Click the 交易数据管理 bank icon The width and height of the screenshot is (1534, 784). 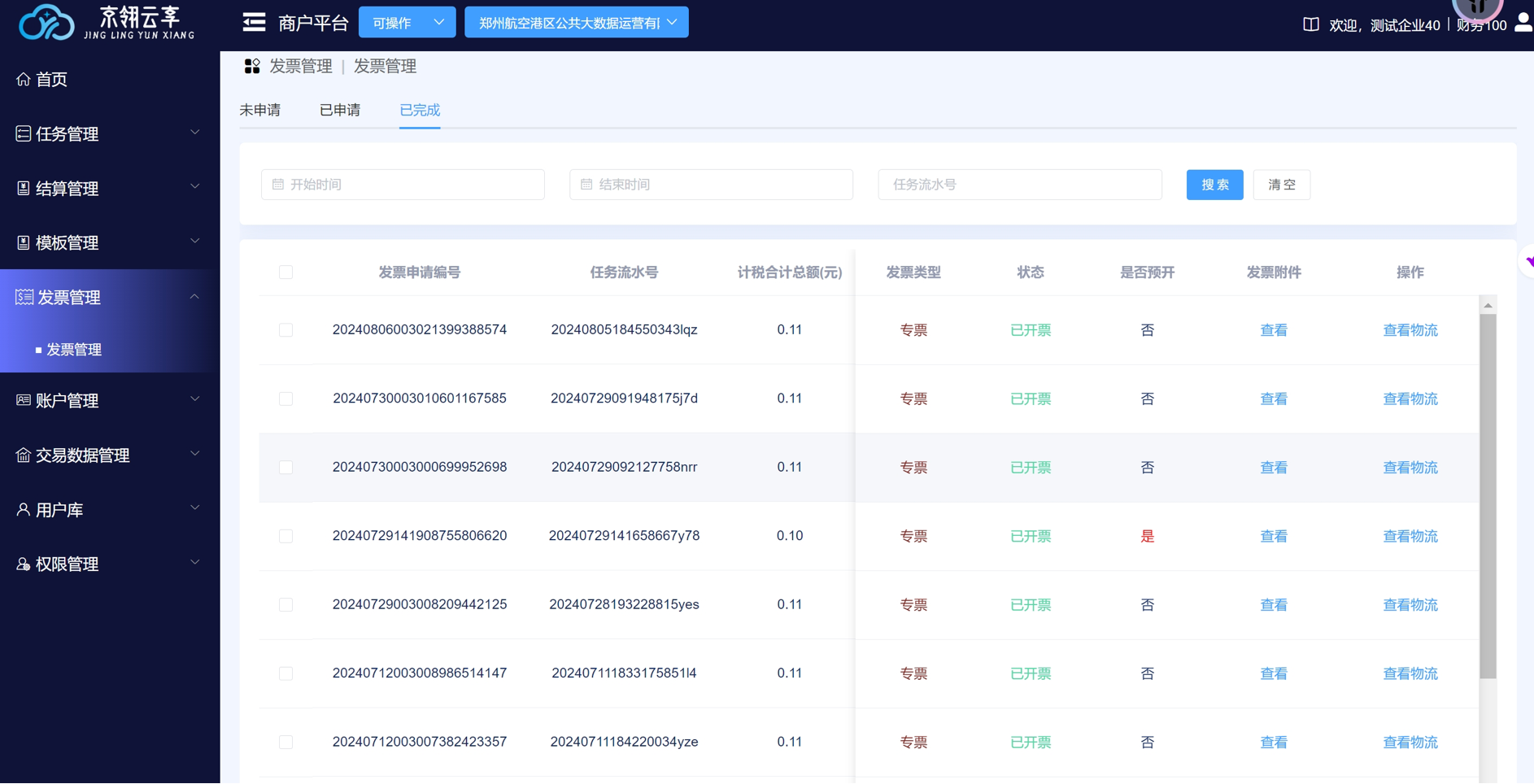click(x=23, y=455)
